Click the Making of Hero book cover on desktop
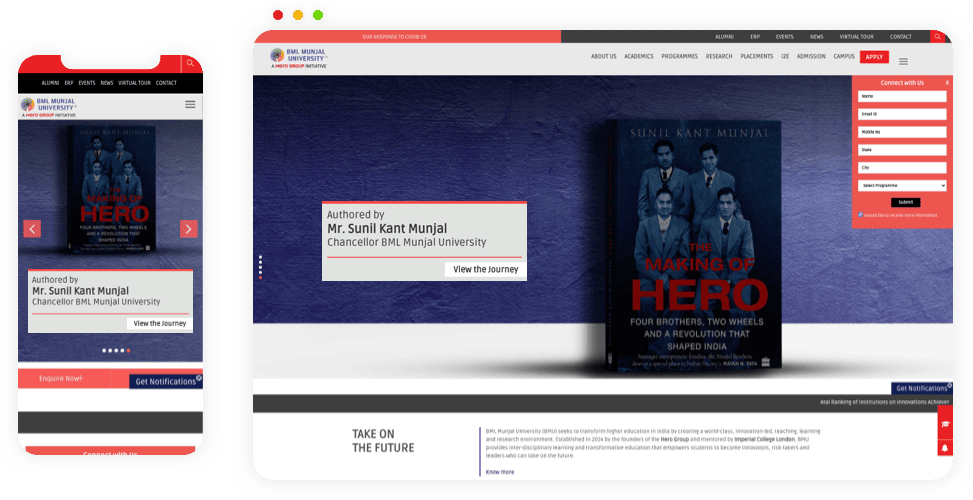Image resolution: width=973 pixels, height=500 pixels. click(693, 246)
